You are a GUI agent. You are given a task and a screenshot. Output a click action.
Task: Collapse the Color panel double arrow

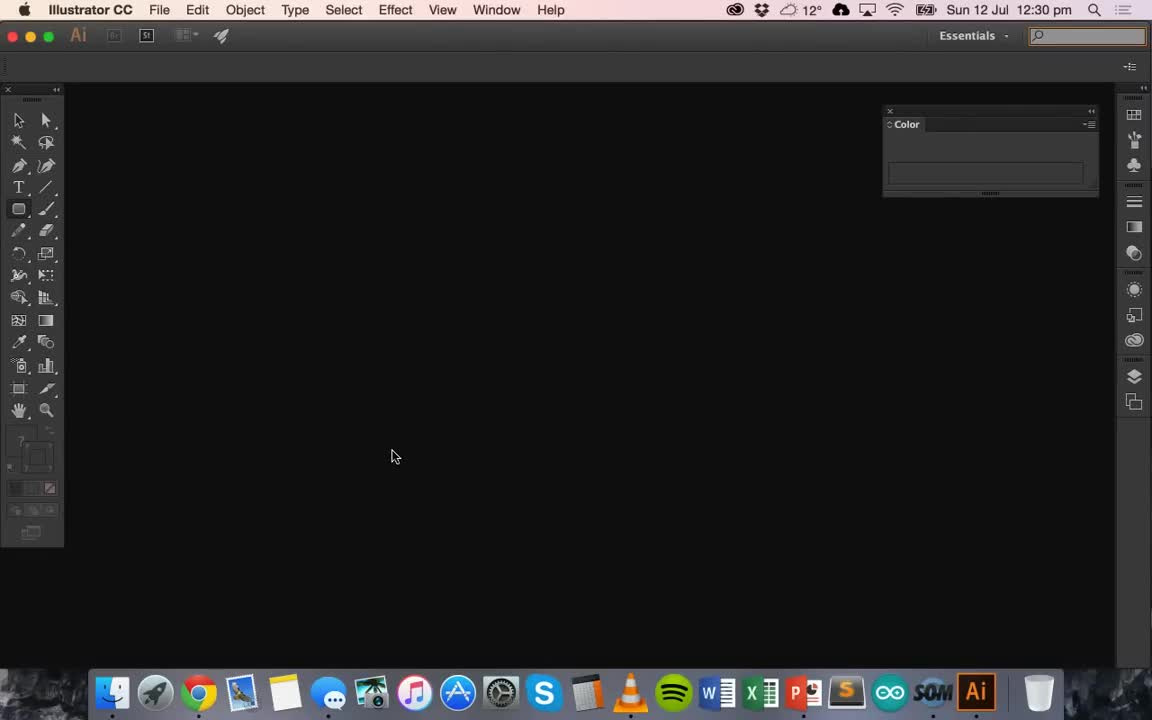tap(1091, 111)
